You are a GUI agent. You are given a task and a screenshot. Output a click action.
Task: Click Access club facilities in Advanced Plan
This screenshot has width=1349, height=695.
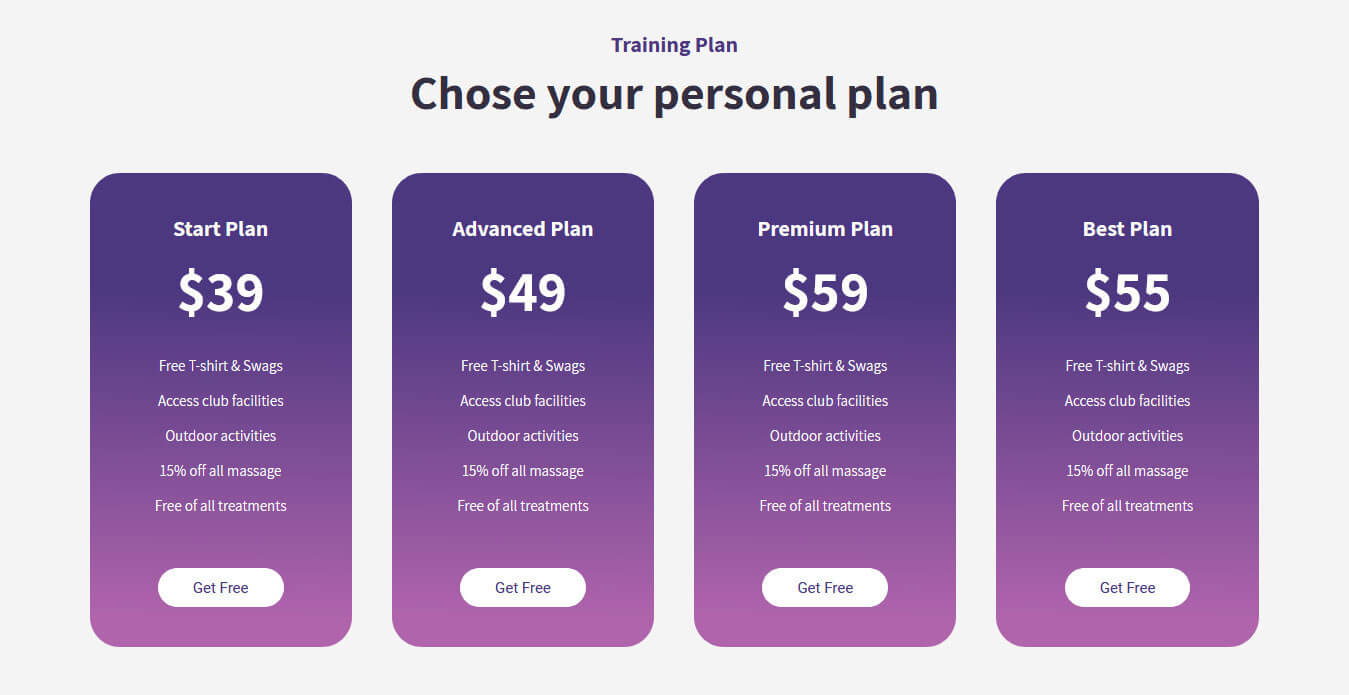coord(523,401)
